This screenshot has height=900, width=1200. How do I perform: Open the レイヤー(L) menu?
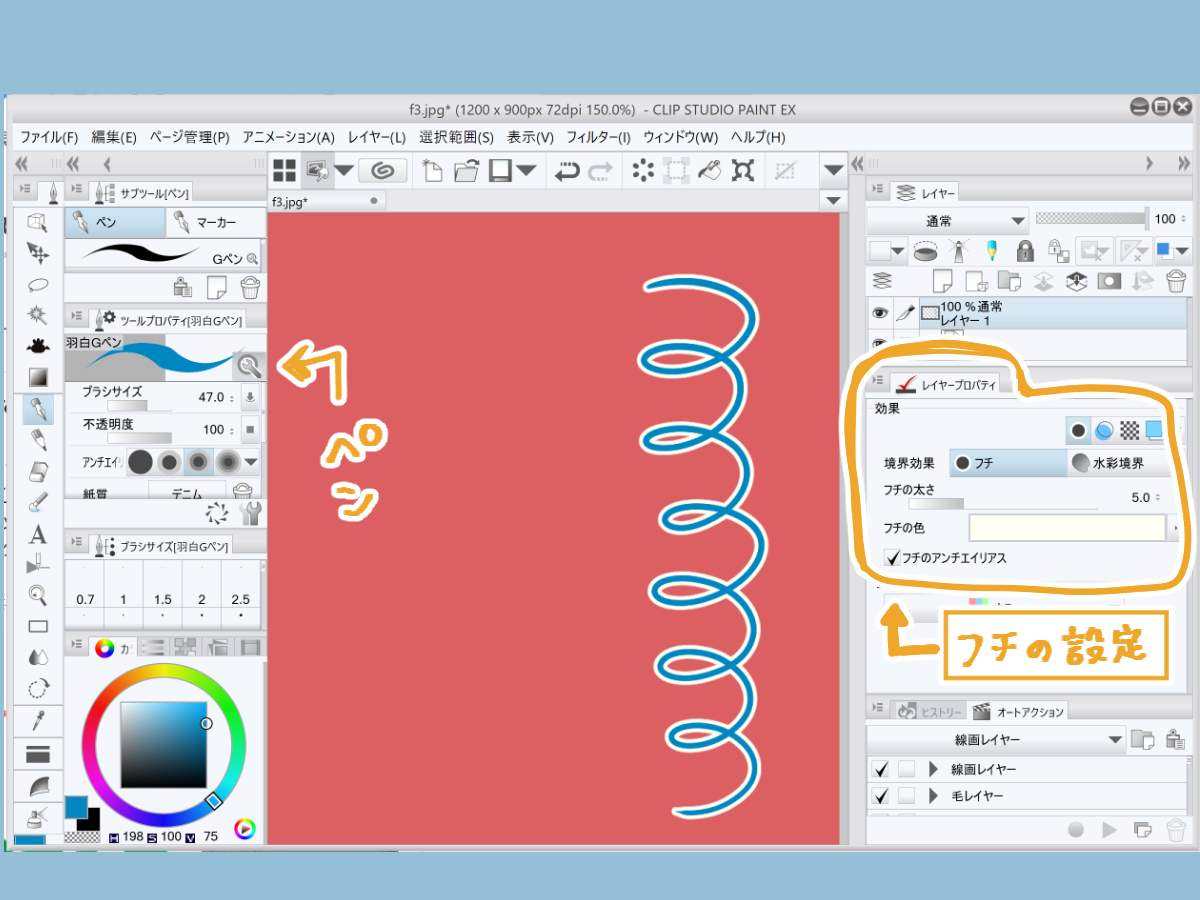coord(377,137)
